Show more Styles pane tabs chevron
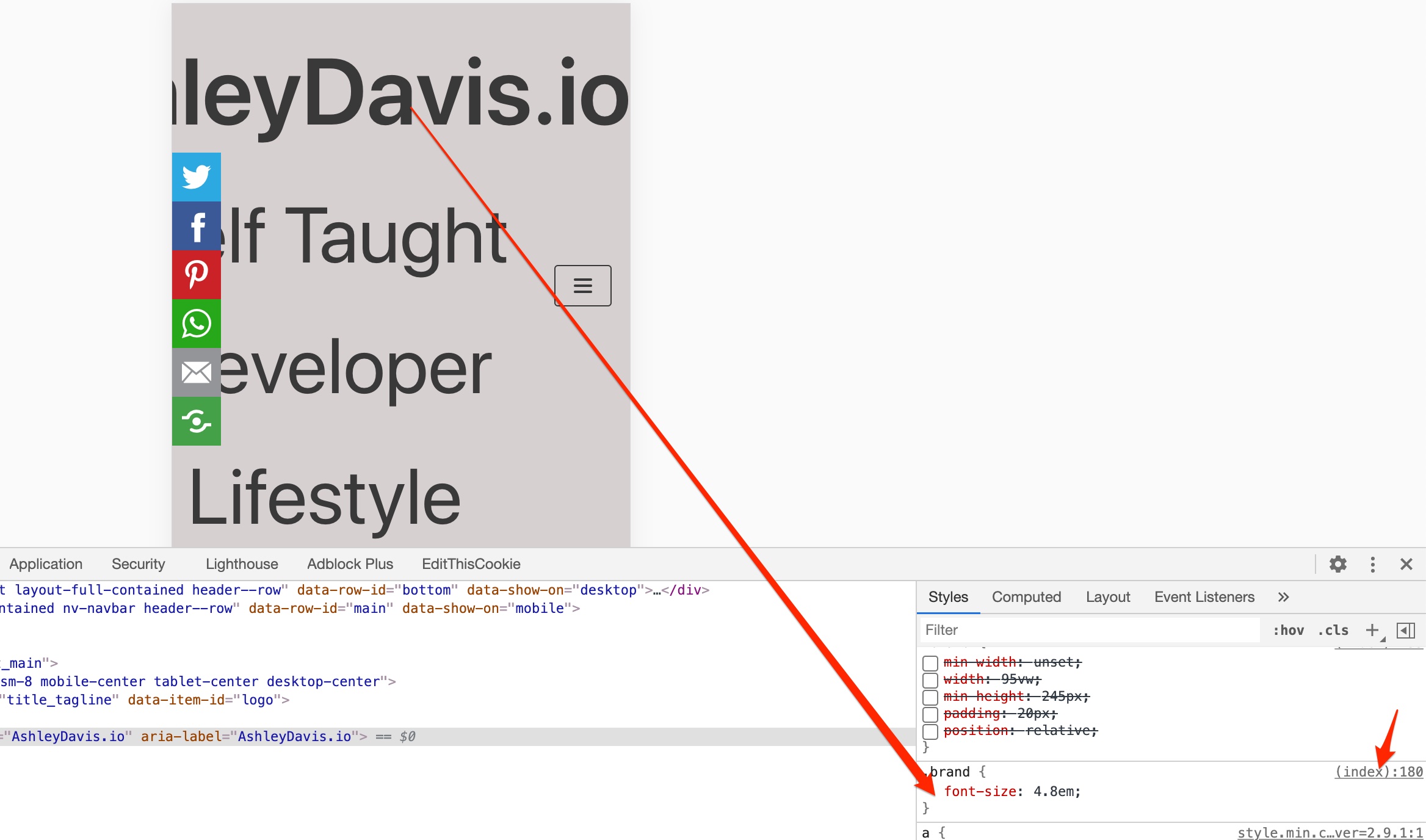The image size is (1426, 840). 1283,597
